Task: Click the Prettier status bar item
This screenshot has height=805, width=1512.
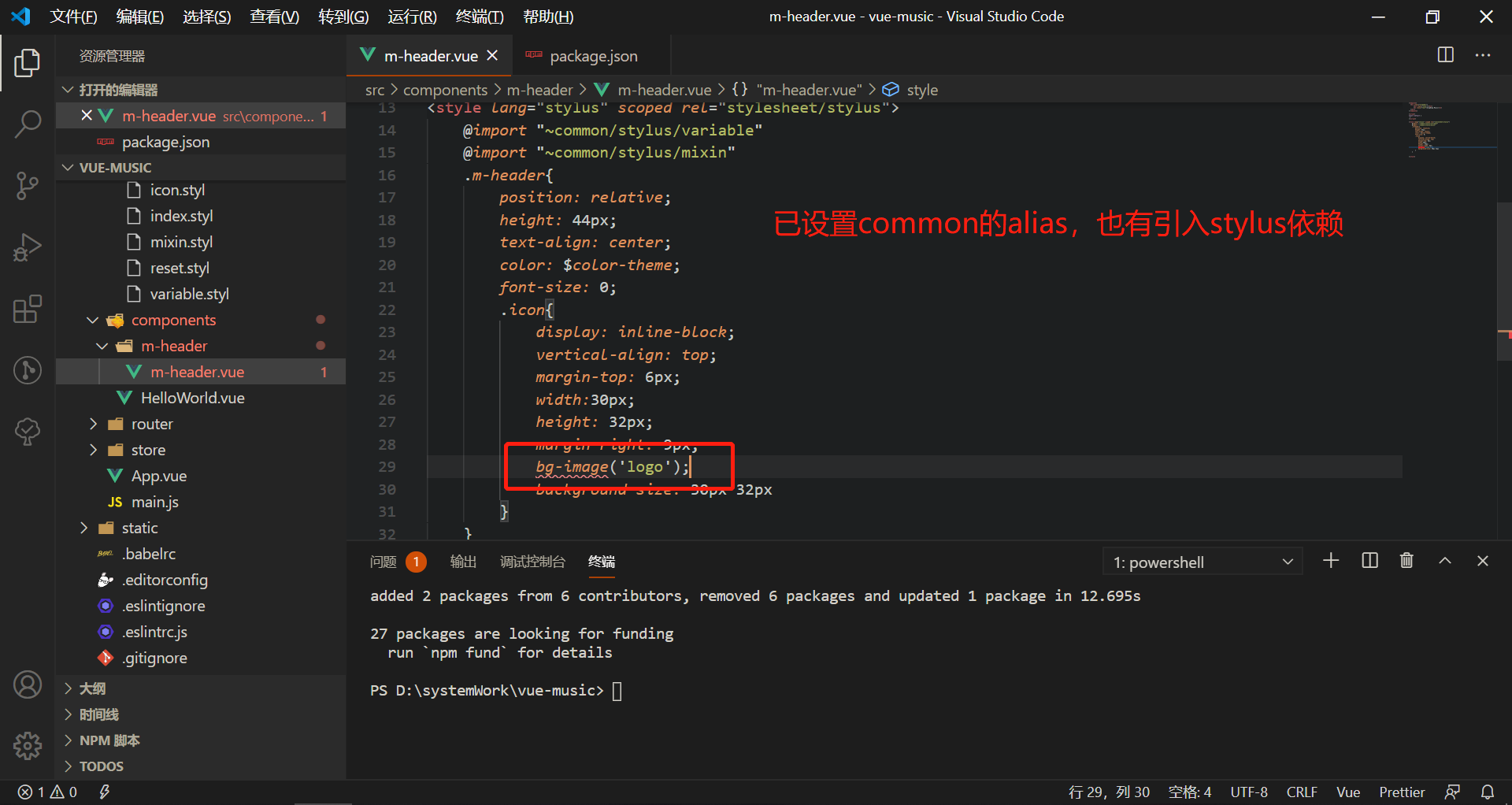Action: coord(1402,792)
